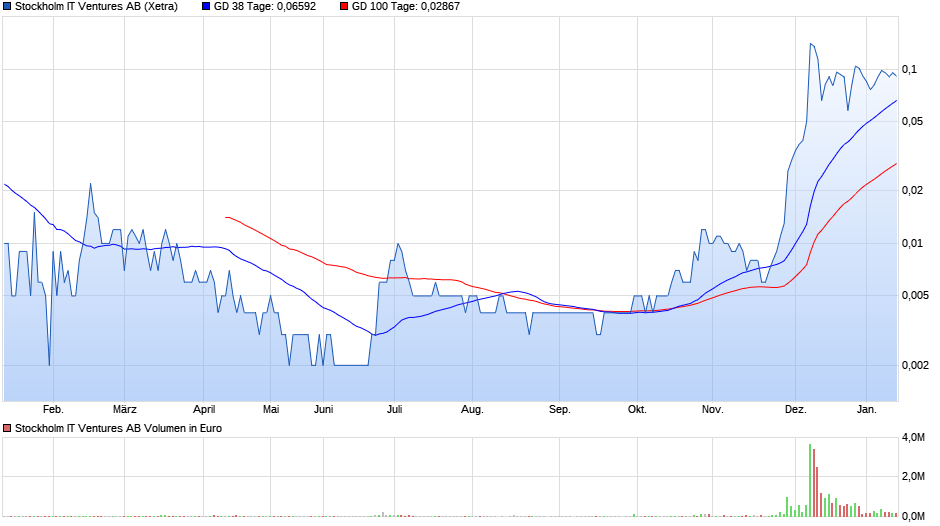This screenshot has height=526, width=940.
Task: Click the 'Okt.' month axis label
Action: coord(637,410)
